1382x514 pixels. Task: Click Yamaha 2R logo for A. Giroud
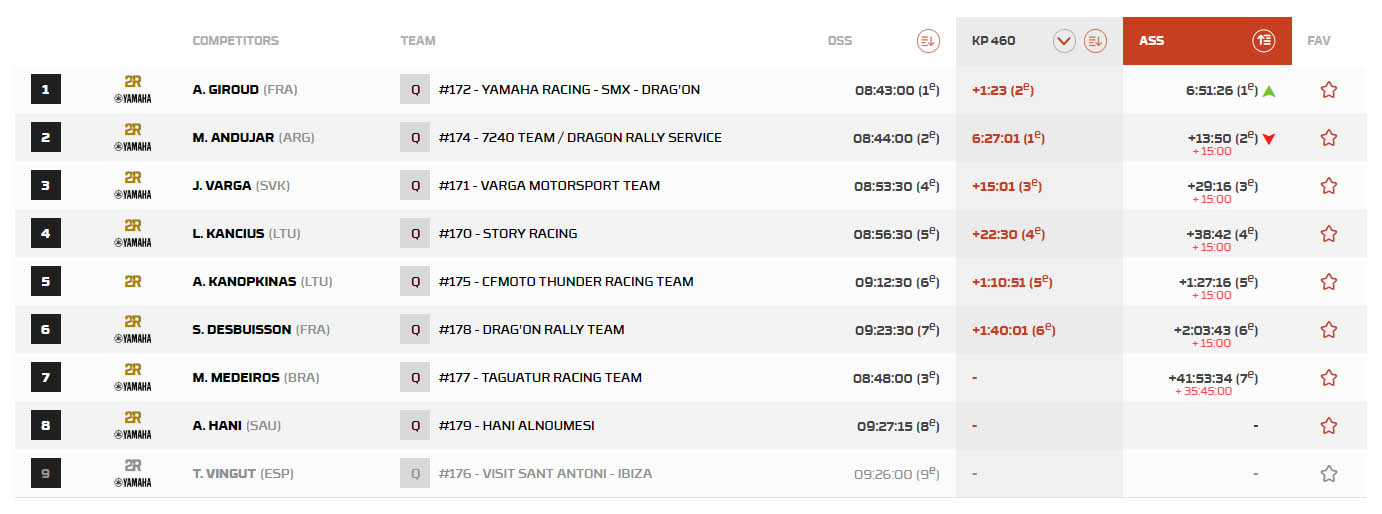click(x=133, y=90)
